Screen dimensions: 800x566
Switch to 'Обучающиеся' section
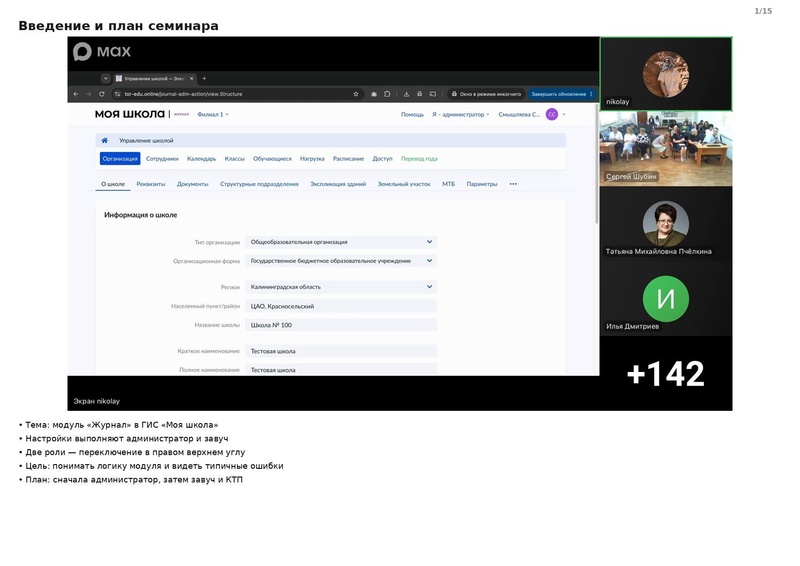tap(272, 159)
